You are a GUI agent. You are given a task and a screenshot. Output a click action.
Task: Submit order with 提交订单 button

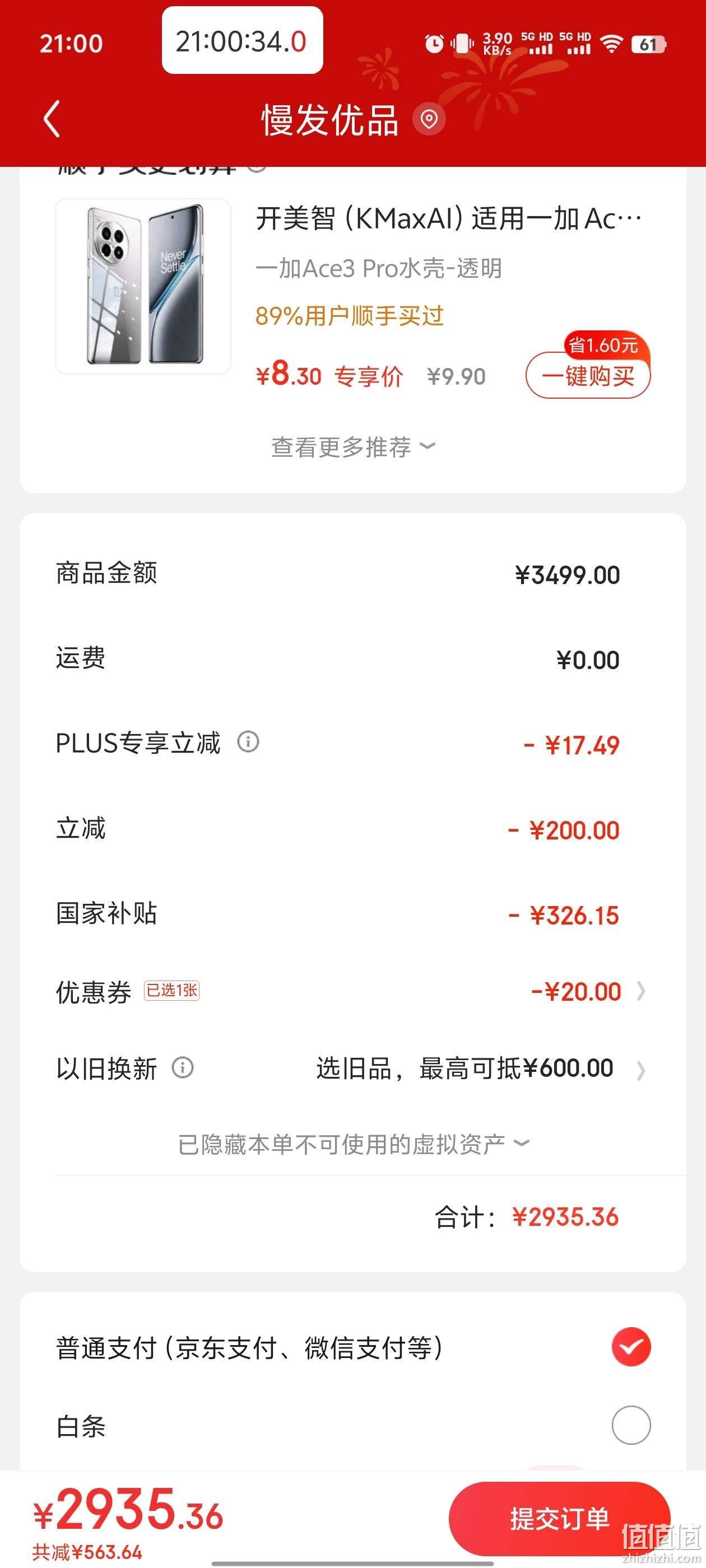pos(559,1519)
